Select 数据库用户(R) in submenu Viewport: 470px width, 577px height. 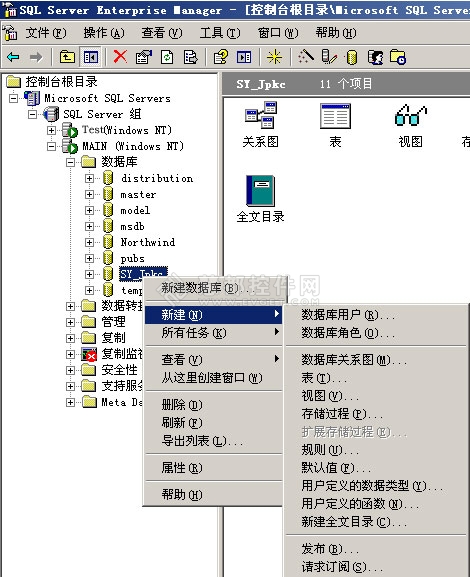tap(376, 315)
